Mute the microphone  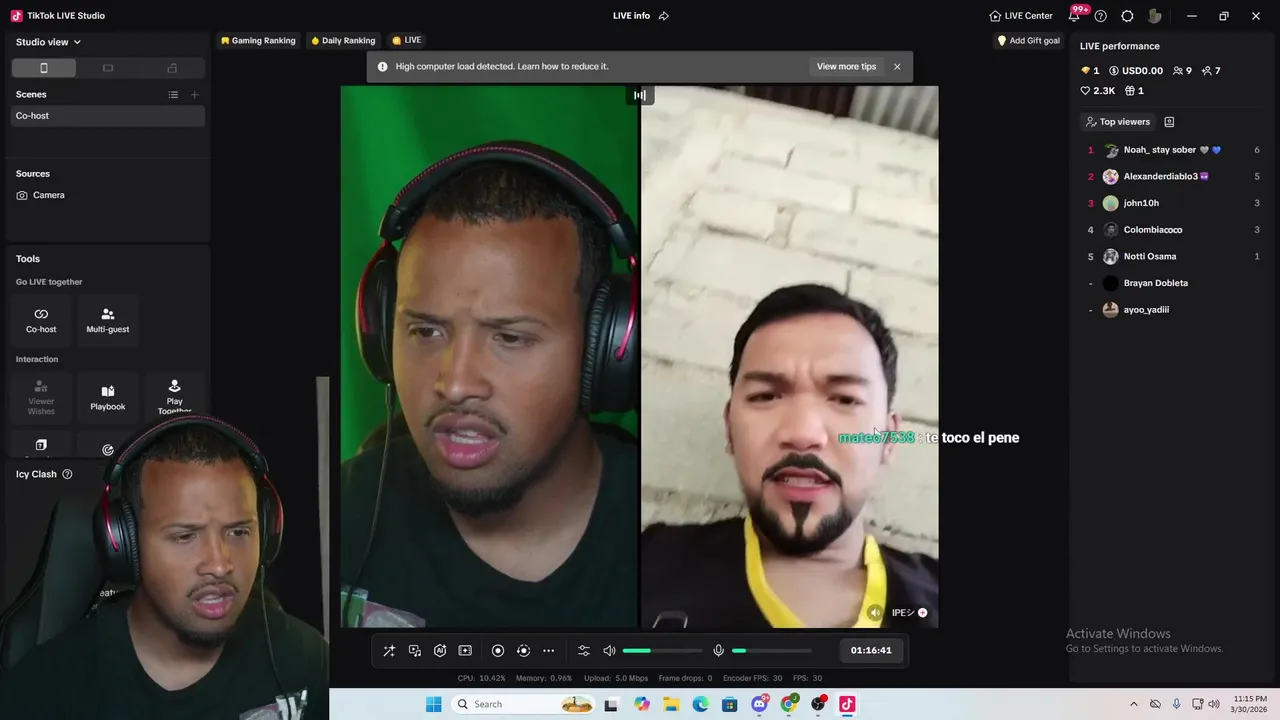(718, 651)
